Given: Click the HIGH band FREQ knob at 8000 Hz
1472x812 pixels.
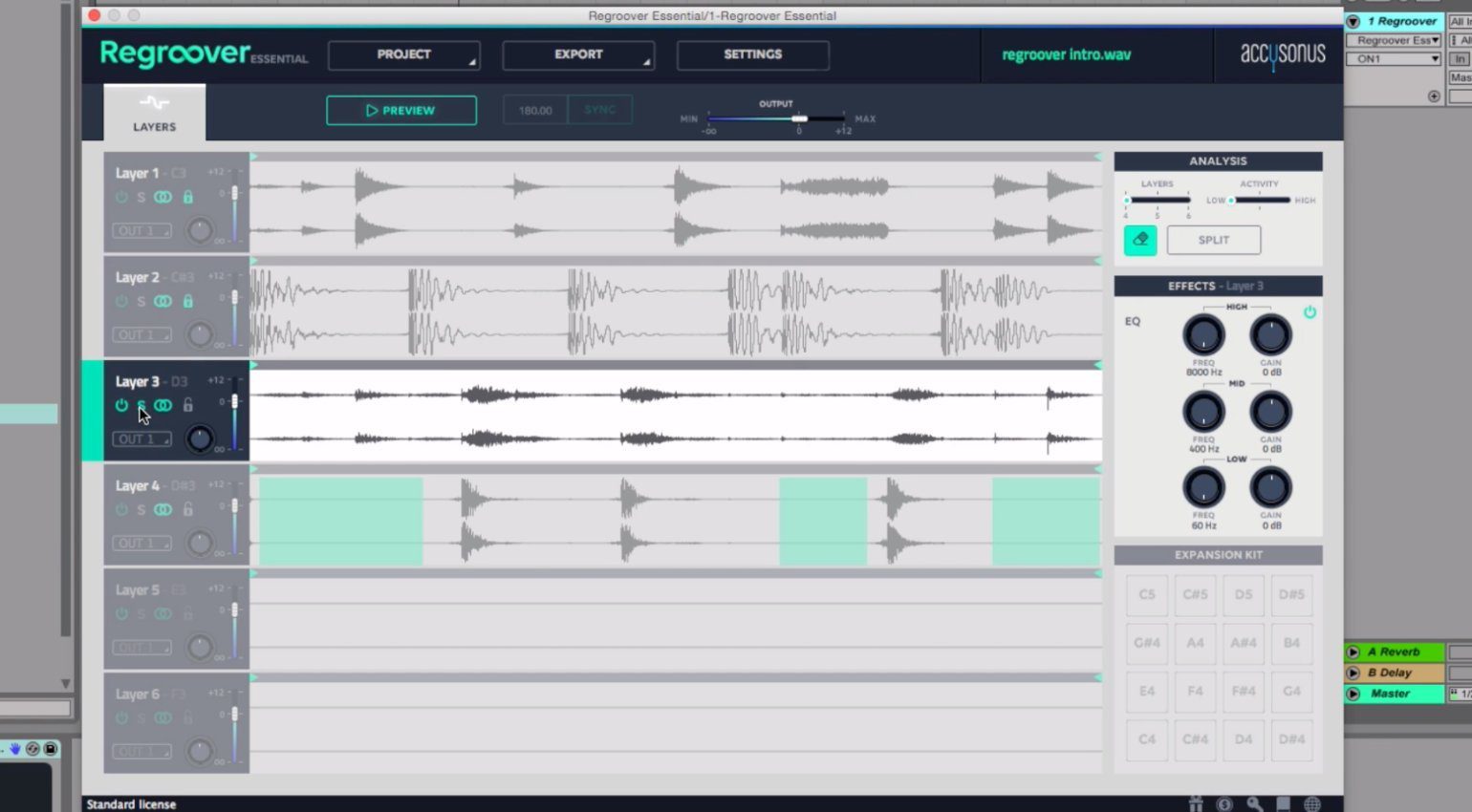Looking at the screenshot, I should pyautogui.click(x=1203, y=335).
